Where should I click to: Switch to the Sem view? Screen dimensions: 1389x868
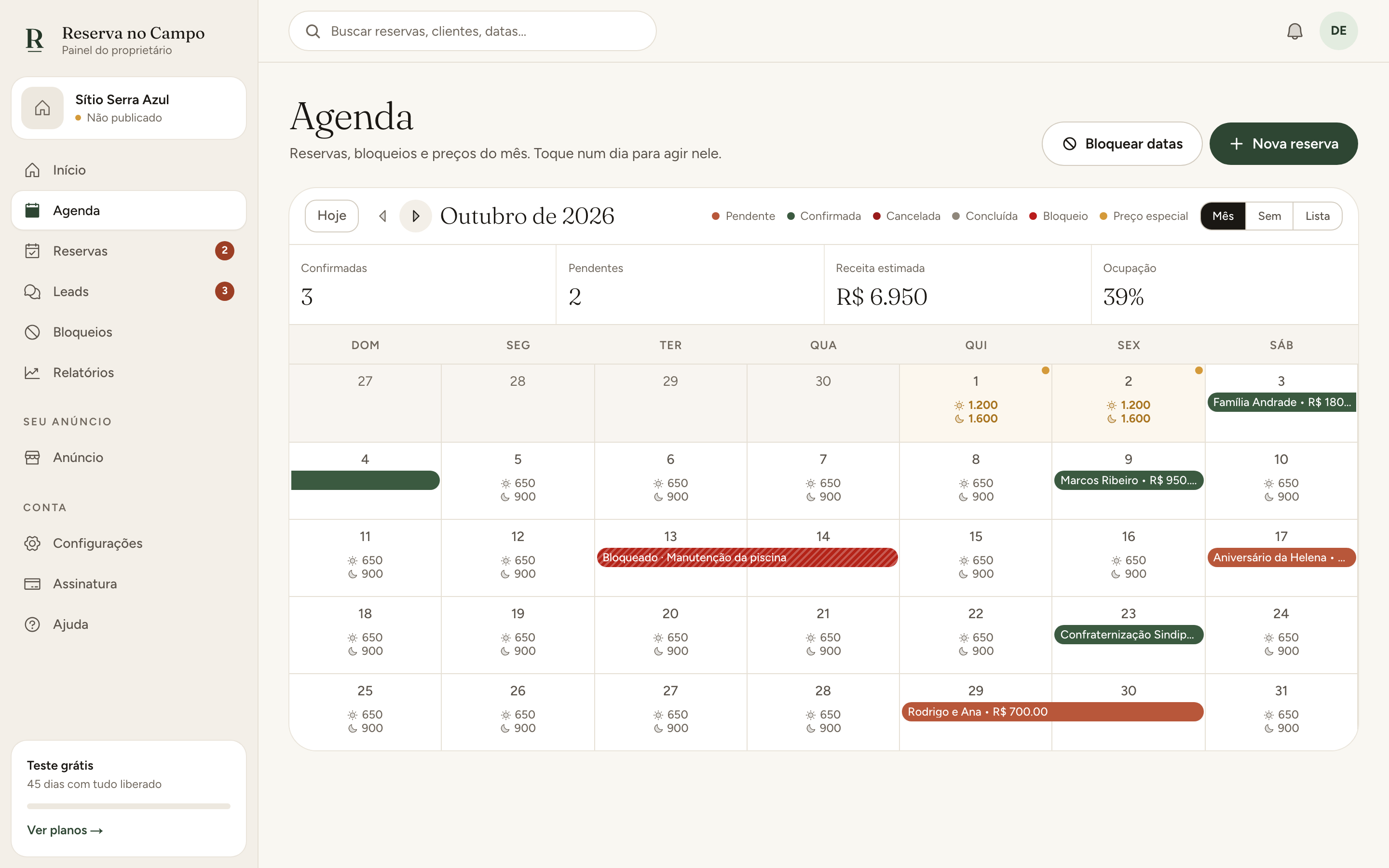[1269, 216]
